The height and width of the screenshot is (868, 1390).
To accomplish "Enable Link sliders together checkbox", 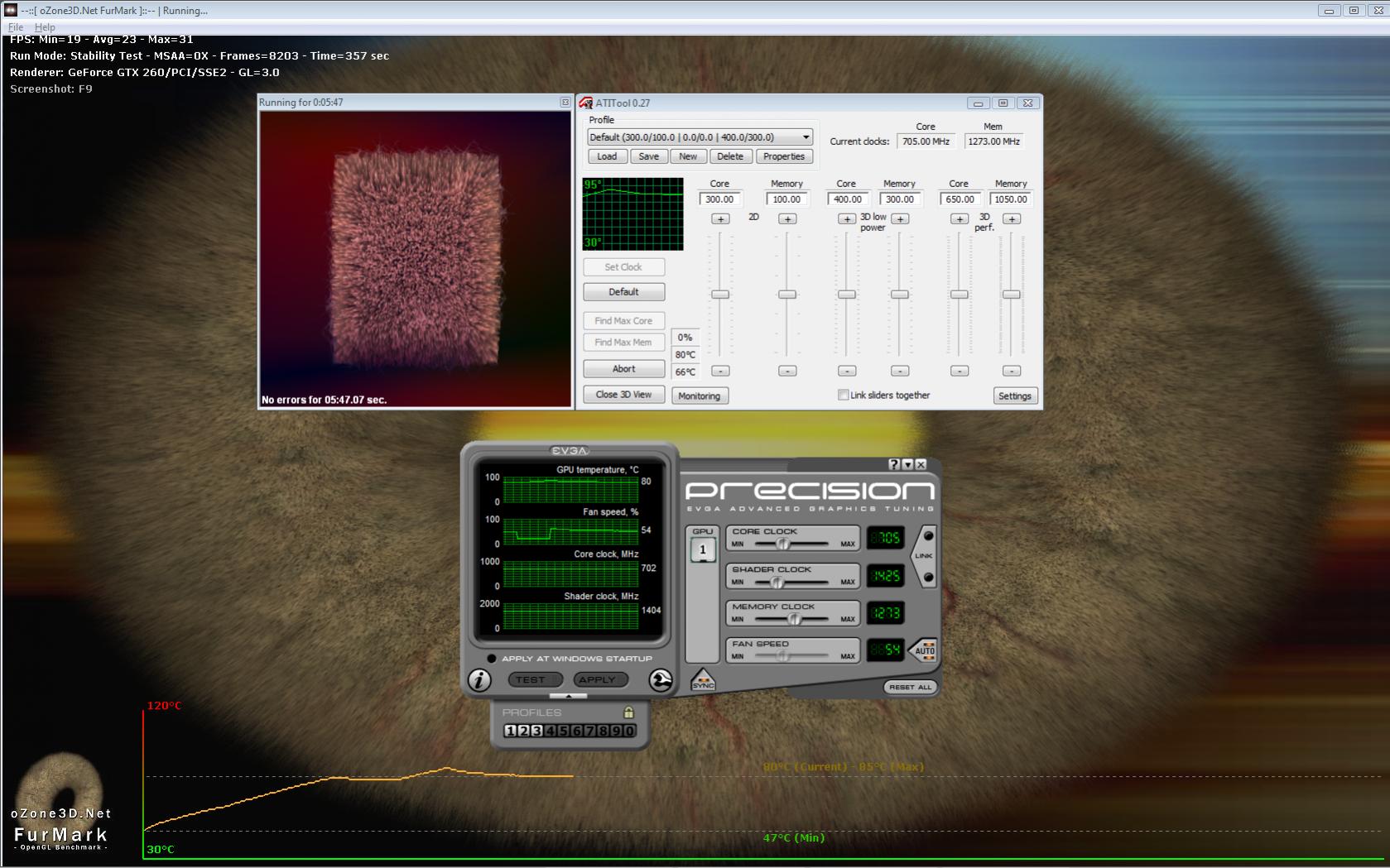I will pos(843,396).
